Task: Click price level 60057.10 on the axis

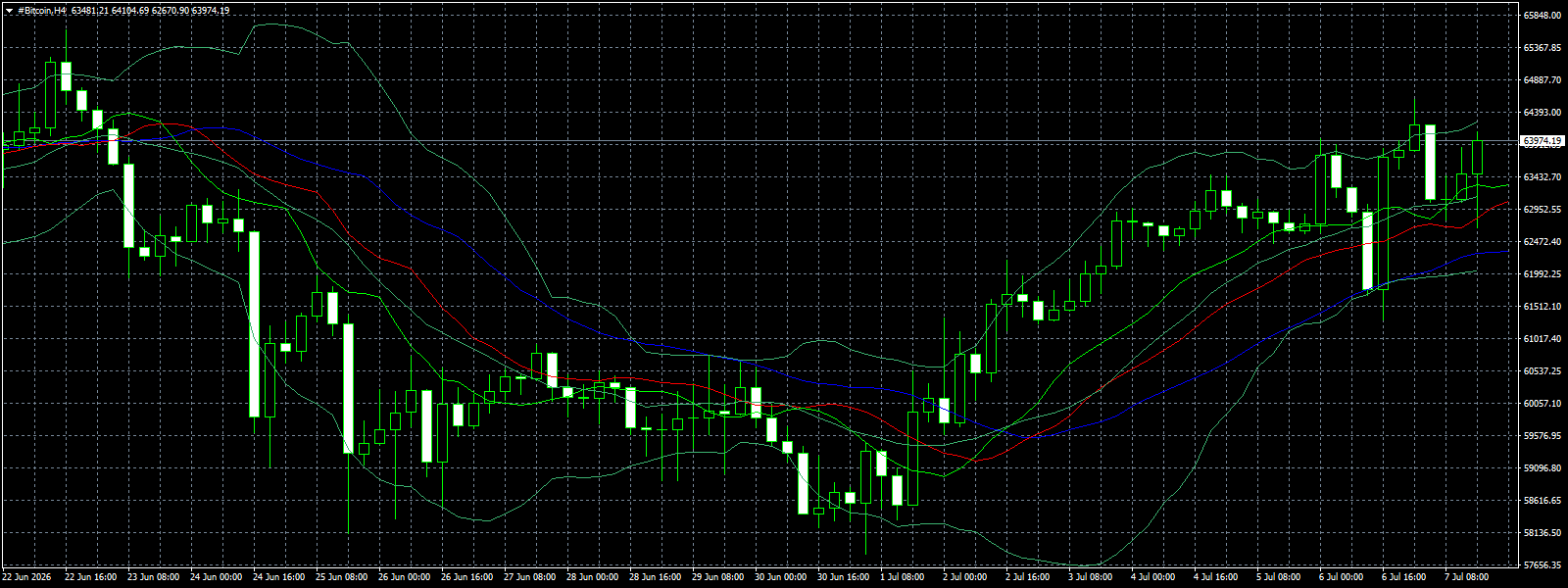Action: 1543,404
